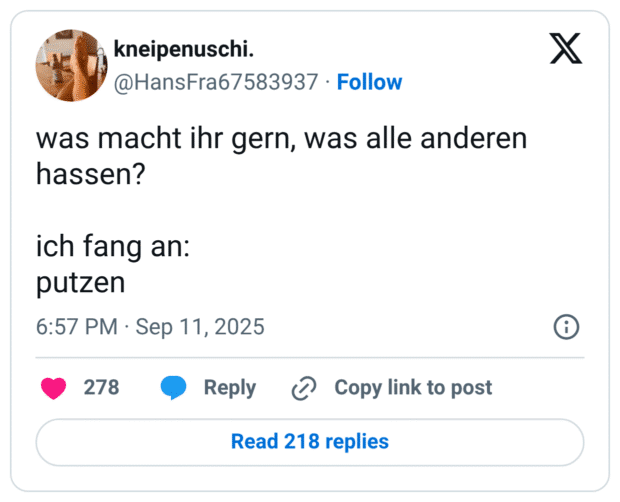Open the 6:57 PM timestamp
620x502 pixels.
coord(77,327)
